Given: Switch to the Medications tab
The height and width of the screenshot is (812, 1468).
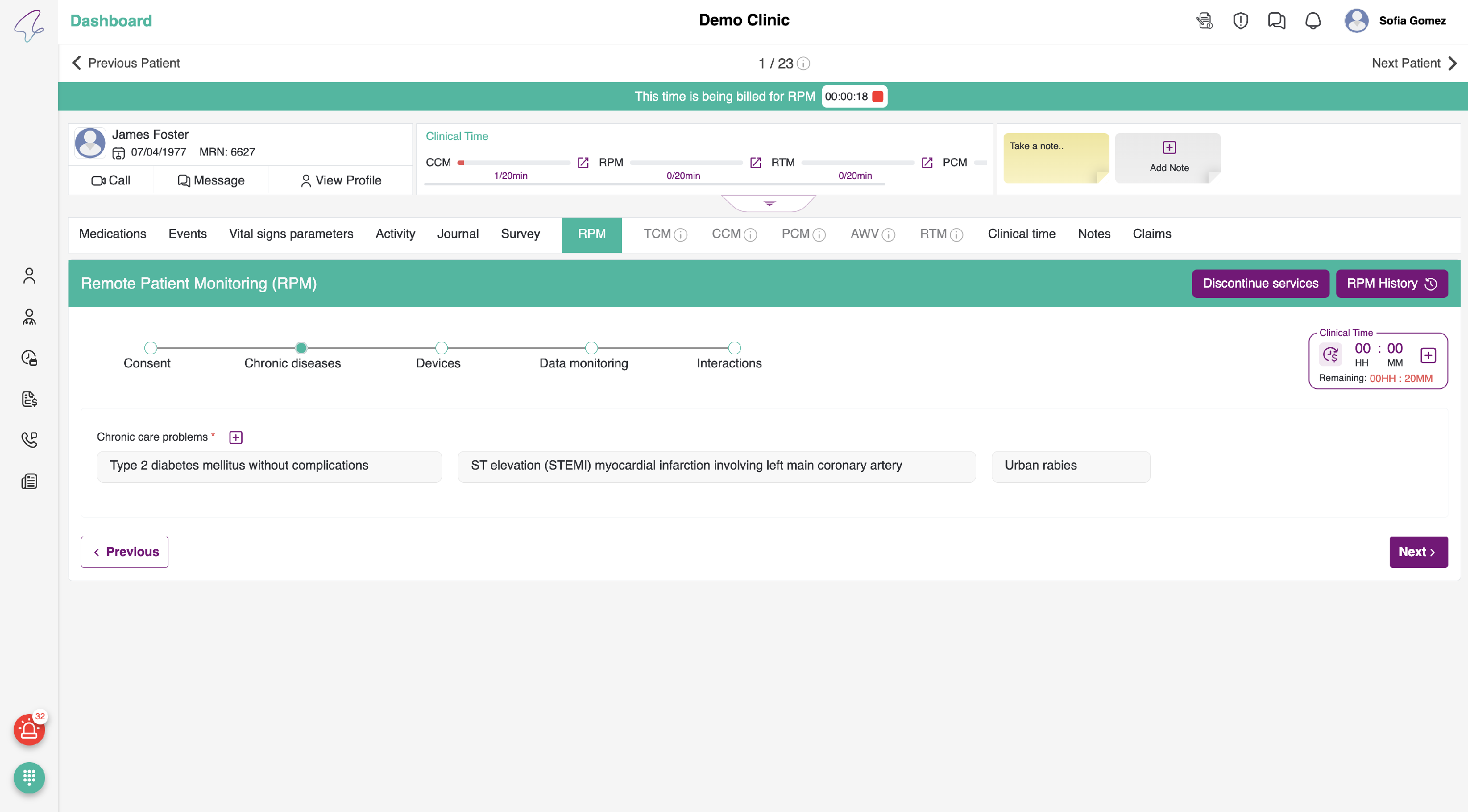Looking at the screenshot, I should point(112,234).
